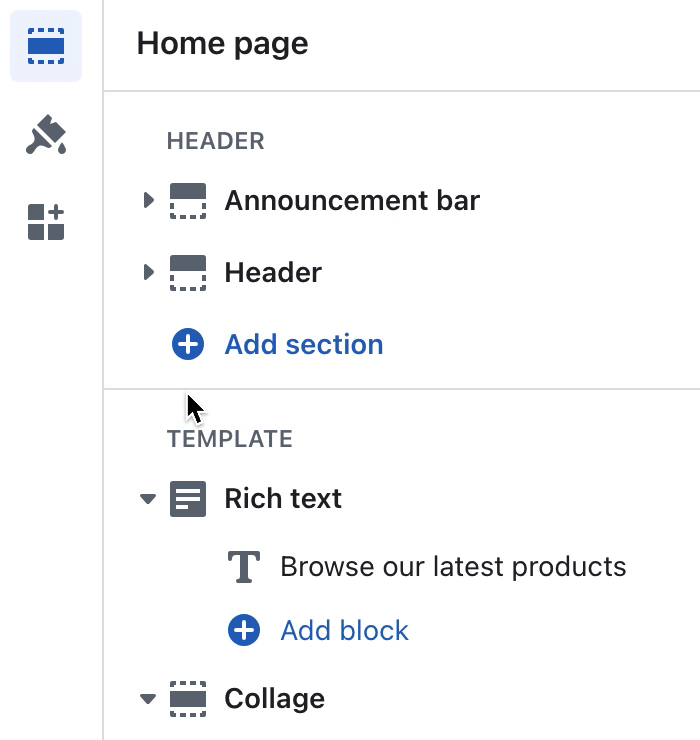
Task: Collapse the Rich text section
Action: [148, 499]
